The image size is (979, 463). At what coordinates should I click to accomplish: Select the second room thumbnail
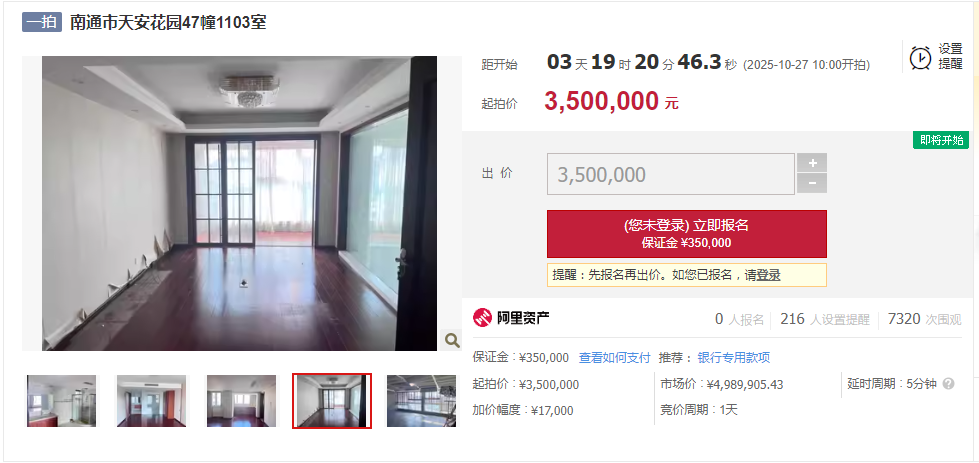(x=152, y=401)
